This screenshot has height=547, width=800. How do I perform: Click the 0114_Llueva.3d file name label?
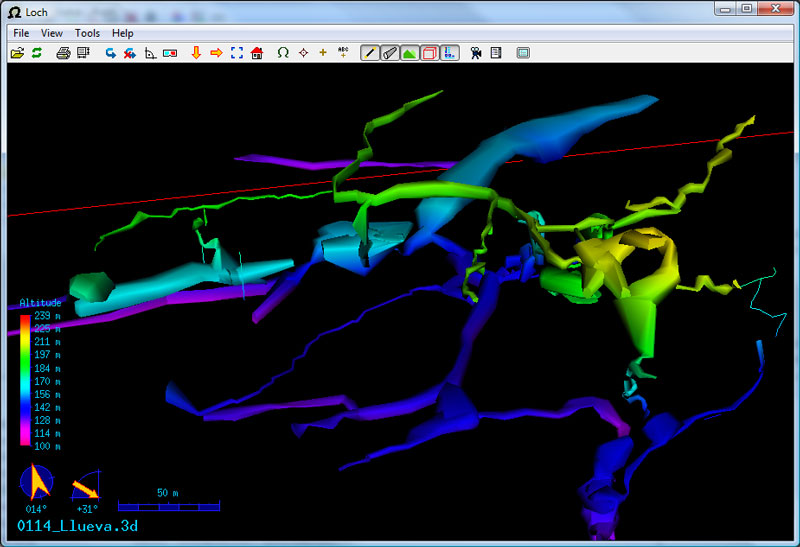(x=78, y=526)
